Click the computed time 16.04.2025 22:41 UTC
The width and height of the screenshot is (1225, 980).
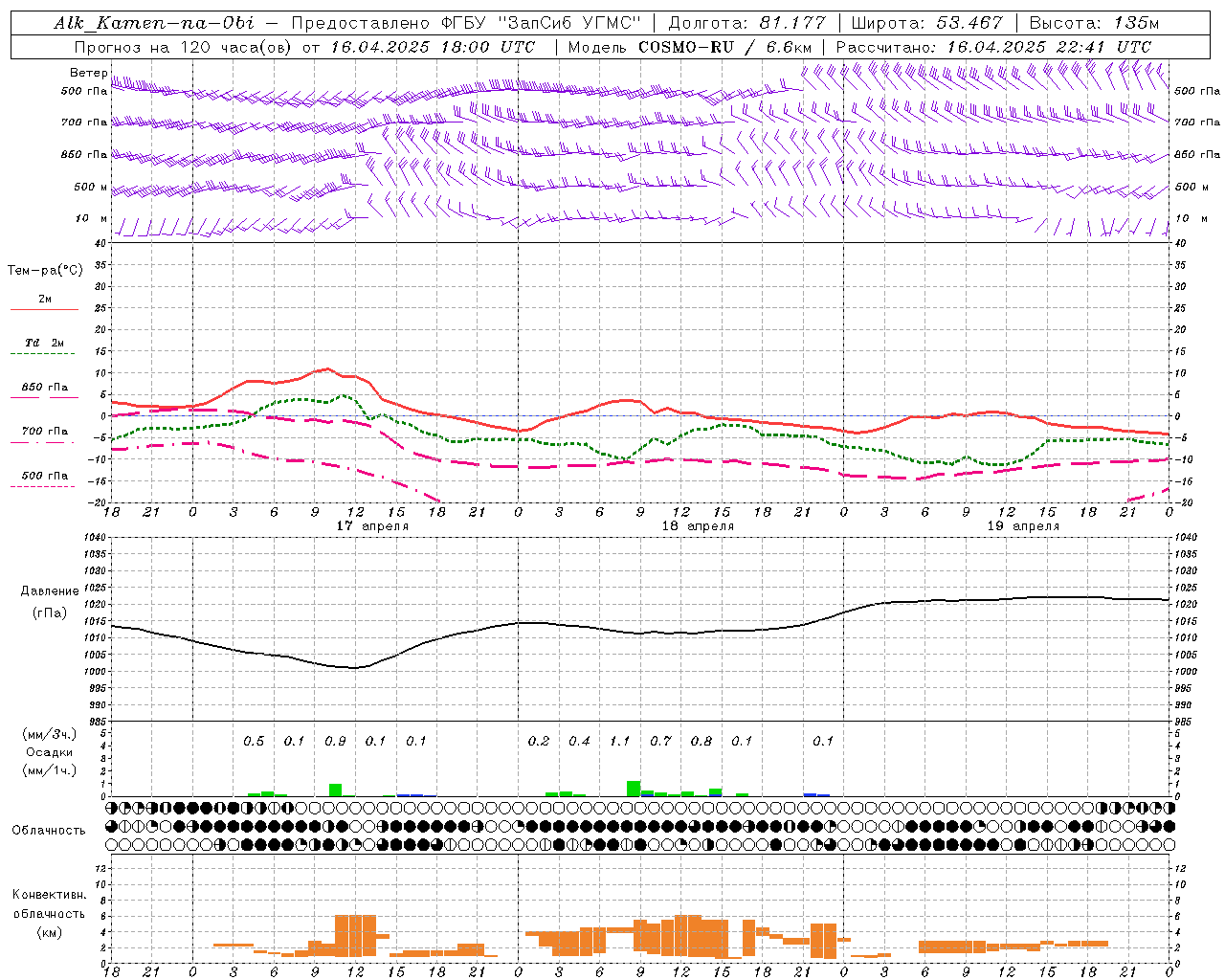[x=1049, y=47]
